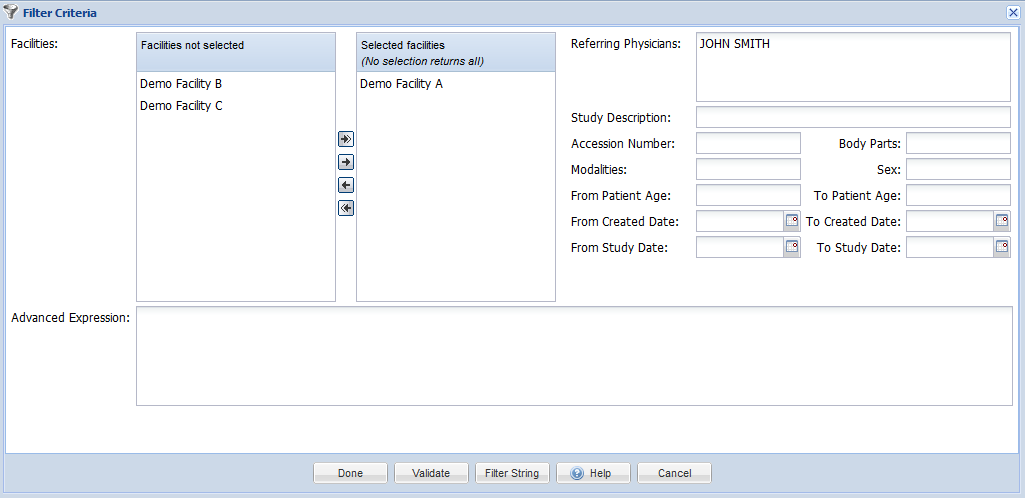Screen dimensions: 1025x498
Task: Click the Accession Number text box
Action: [748, 143]
